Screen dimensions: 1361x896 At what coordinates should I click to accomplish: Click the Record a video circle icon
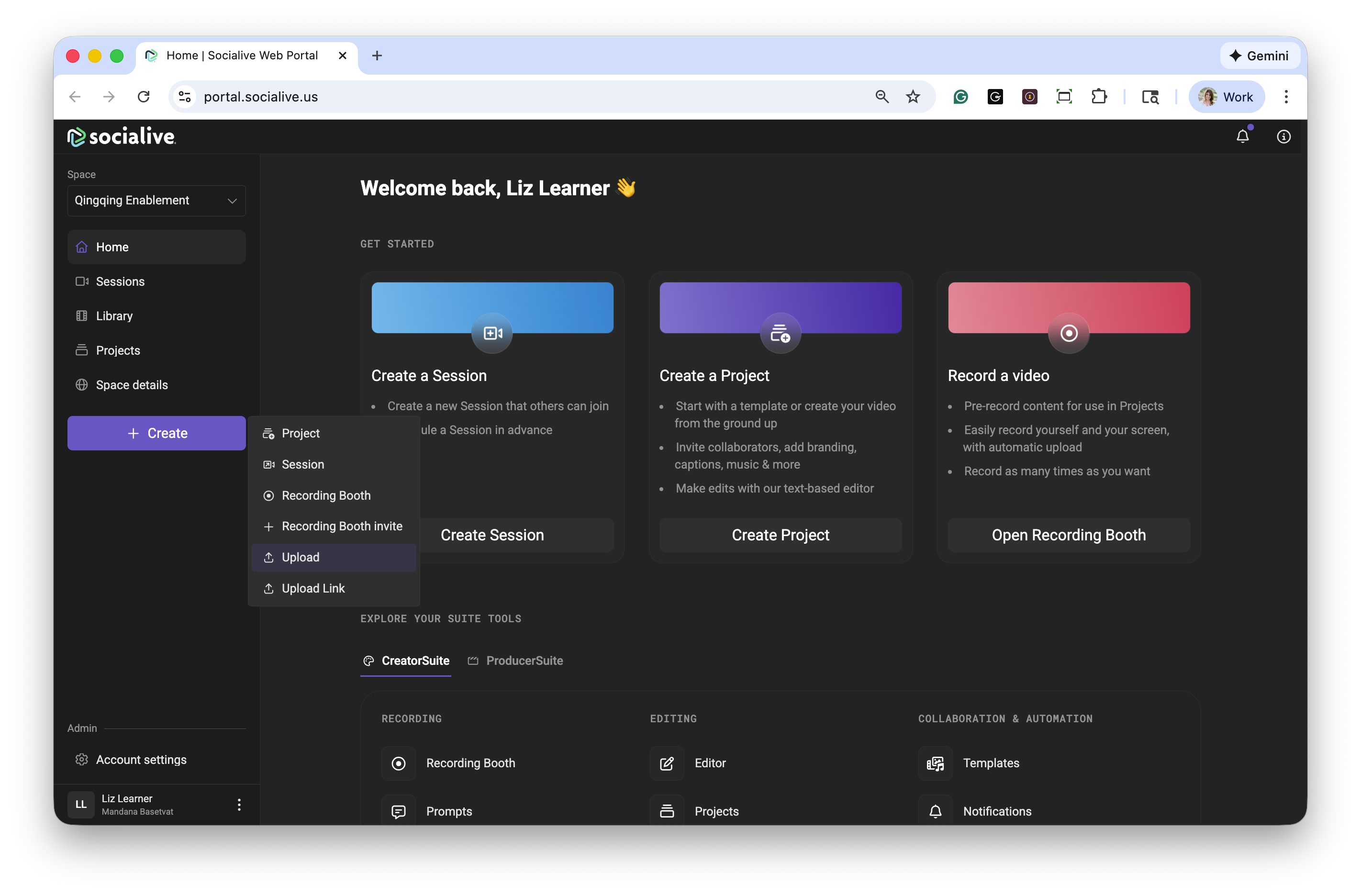tap(1068, 333)
